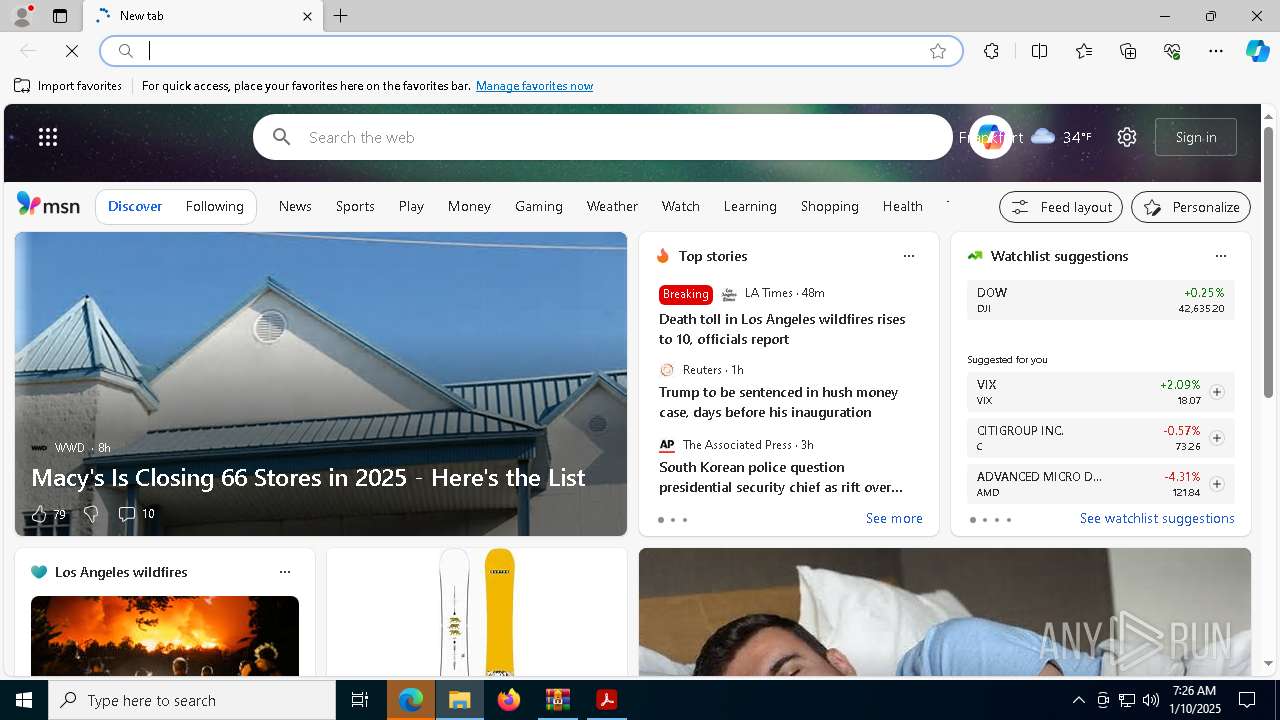Viewport: 1280px width, 720px height.
Task: Open the Trump hush money sentencing story
Action: [x=778, y=402]
